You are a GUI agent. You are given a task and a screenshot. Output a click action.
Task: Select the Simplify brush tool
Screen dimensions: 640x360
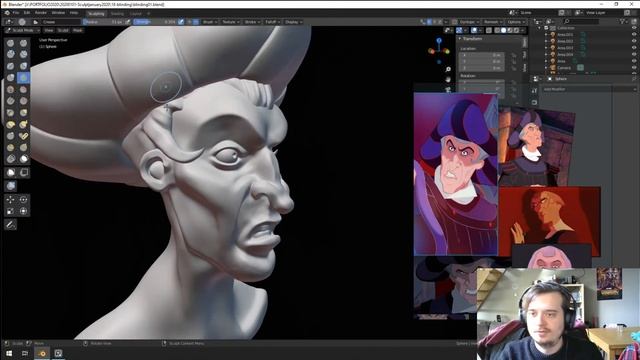(11, 159)
